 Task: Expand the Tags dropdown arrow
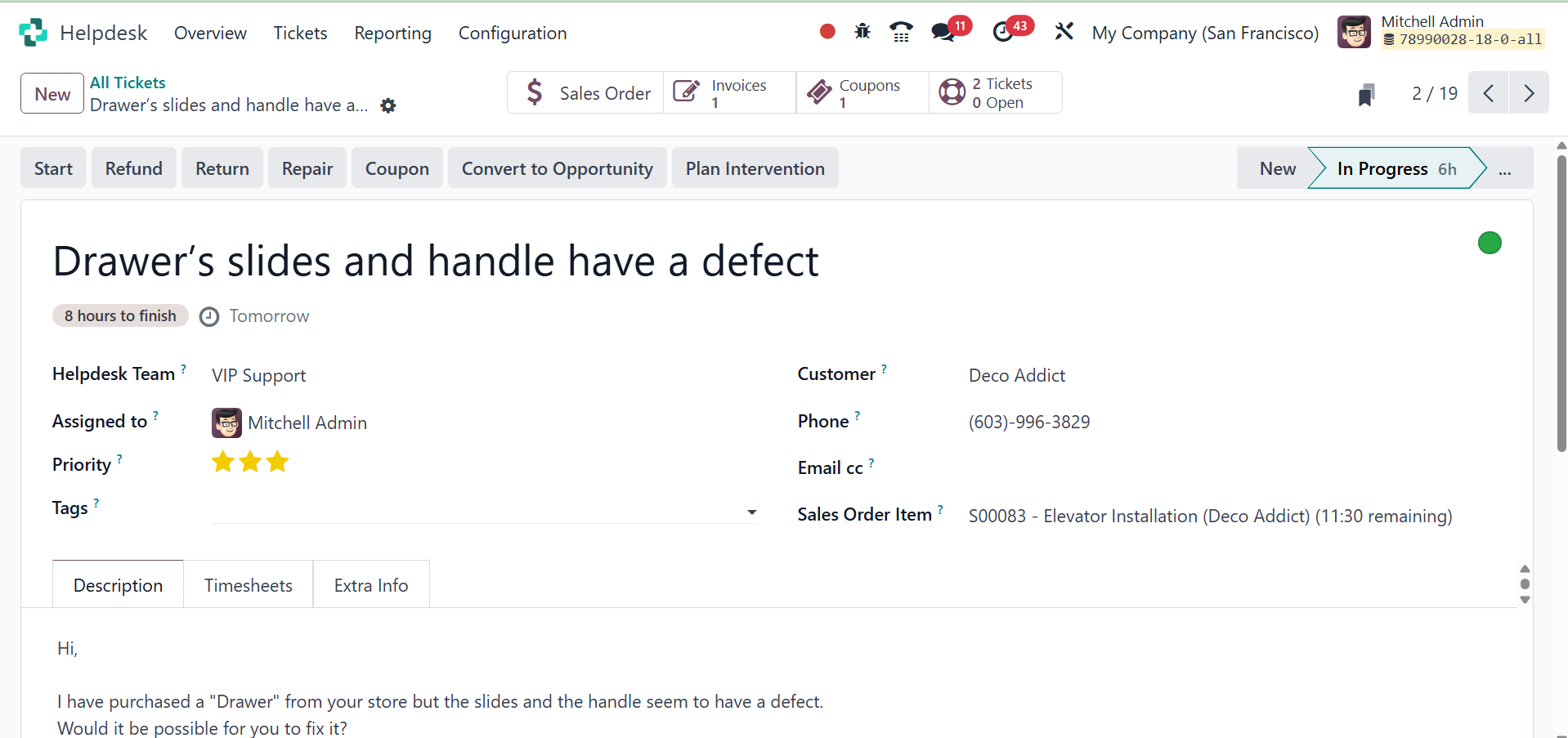[751, 512]
